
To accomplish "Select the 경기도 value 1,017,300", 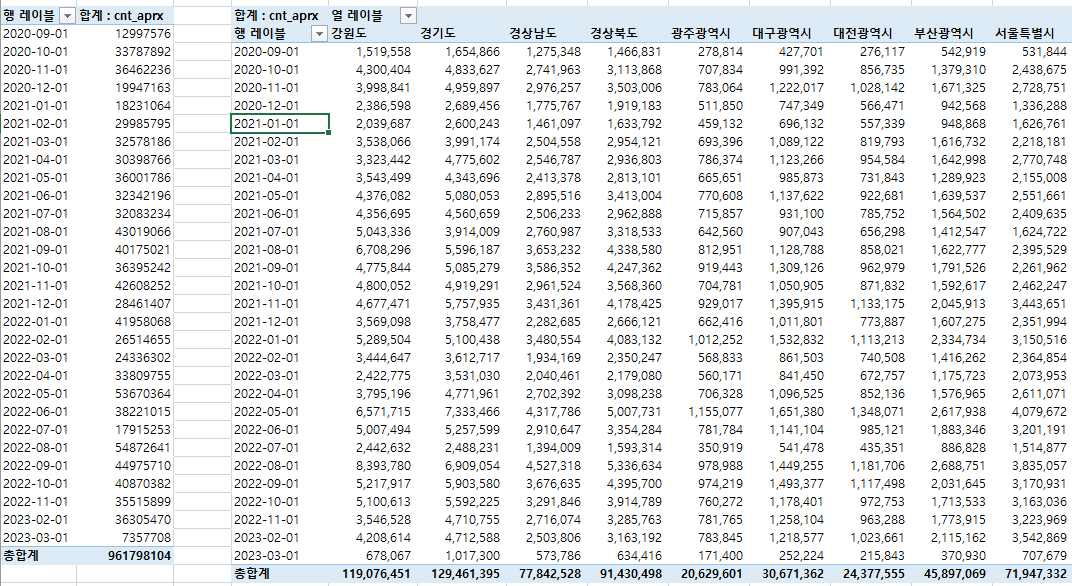I will pos(472,556).
